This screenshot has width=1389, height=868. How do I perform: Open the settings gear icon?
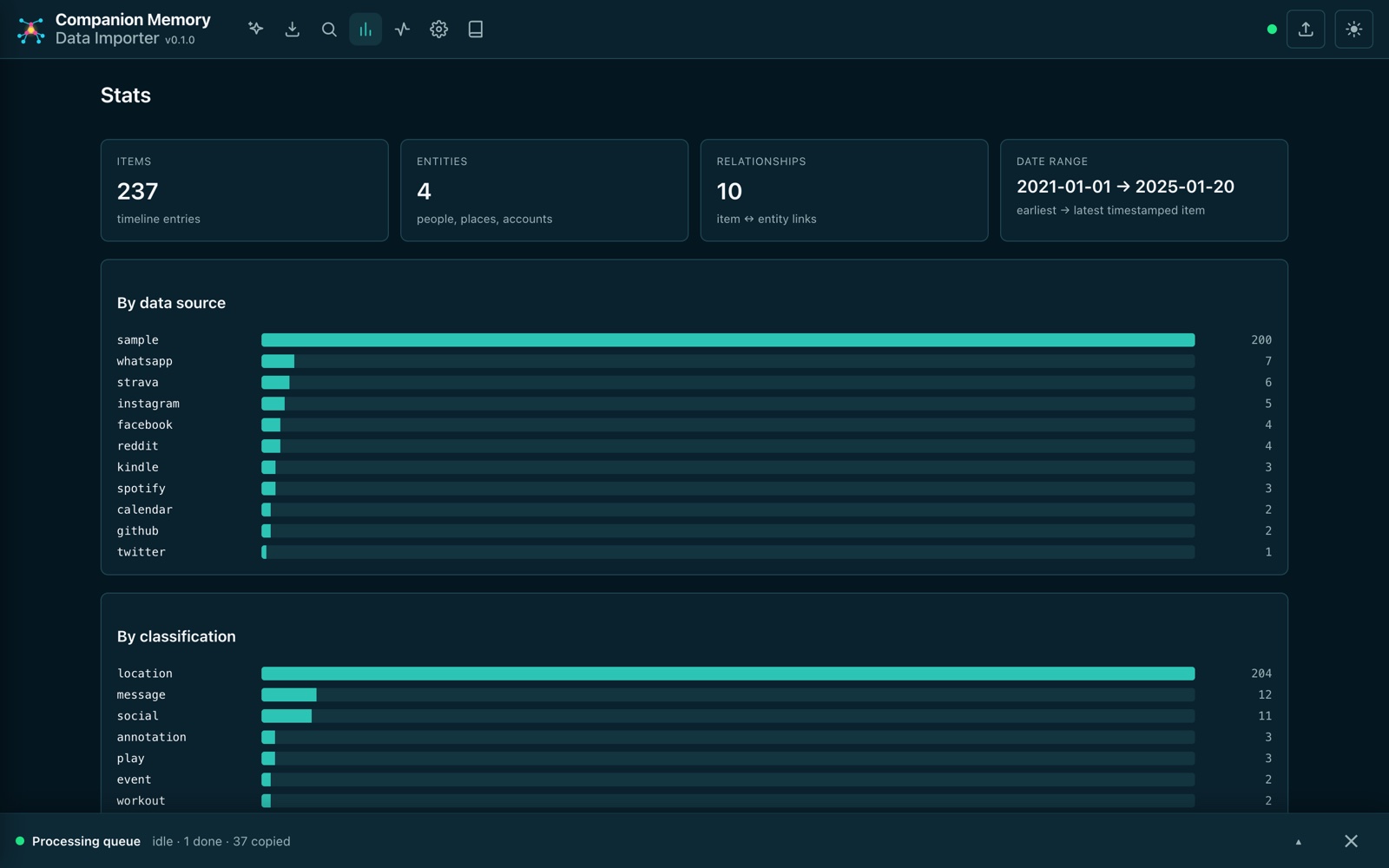(x=439, y=30)
